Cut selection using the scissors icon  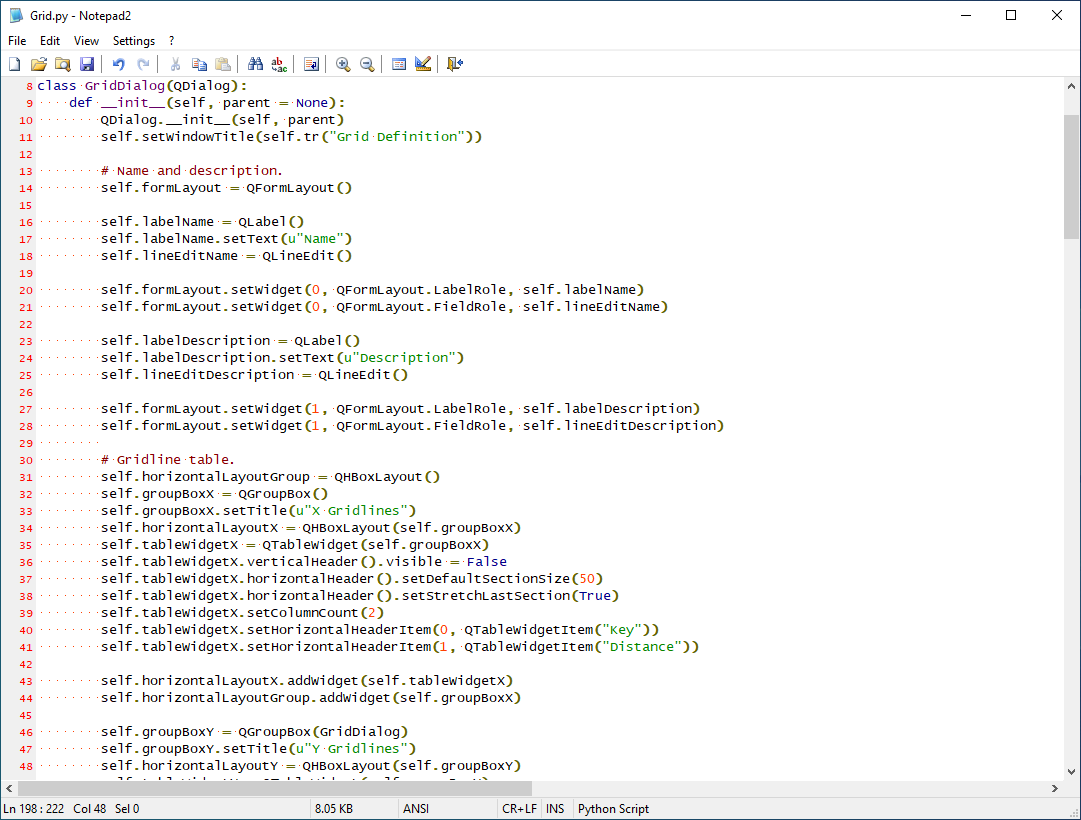[x=175, y=64]
